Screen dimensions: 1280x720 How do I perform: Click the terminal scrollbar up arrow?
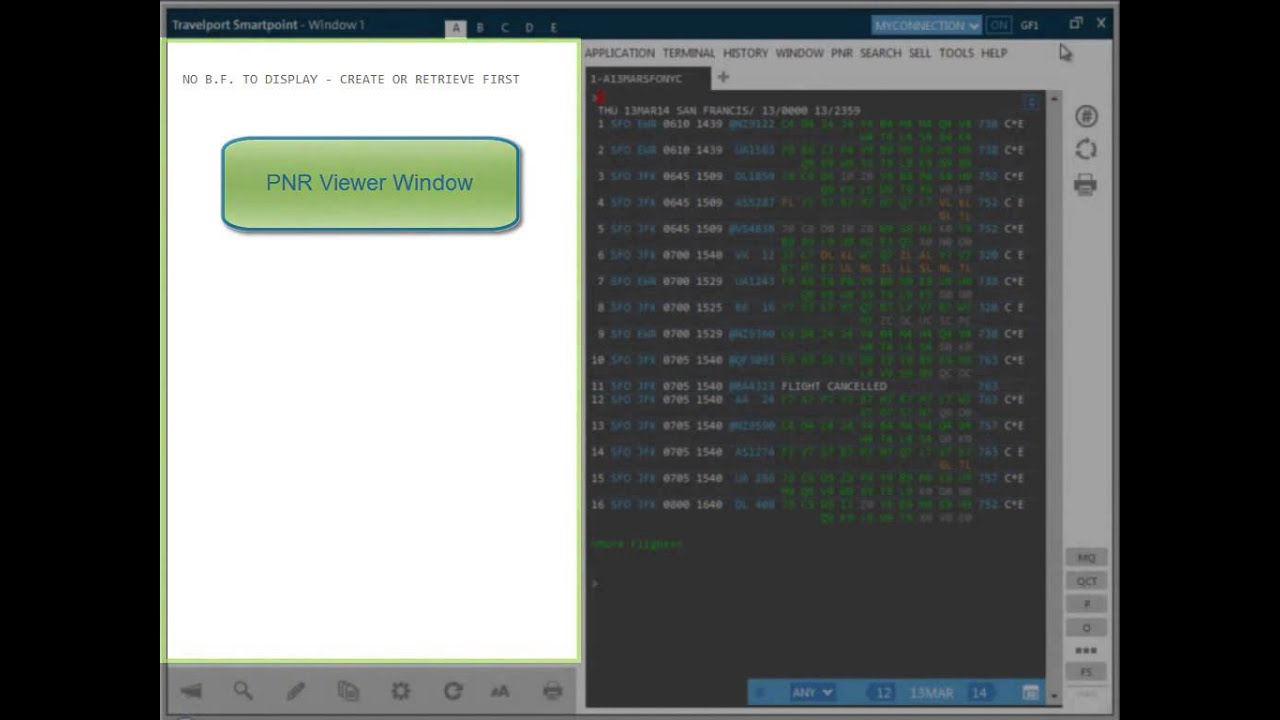(1053, 98)
